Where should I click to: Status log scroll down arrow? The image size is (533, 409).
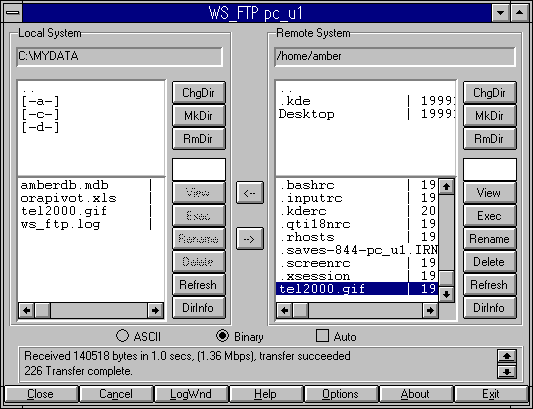point(506,372)
